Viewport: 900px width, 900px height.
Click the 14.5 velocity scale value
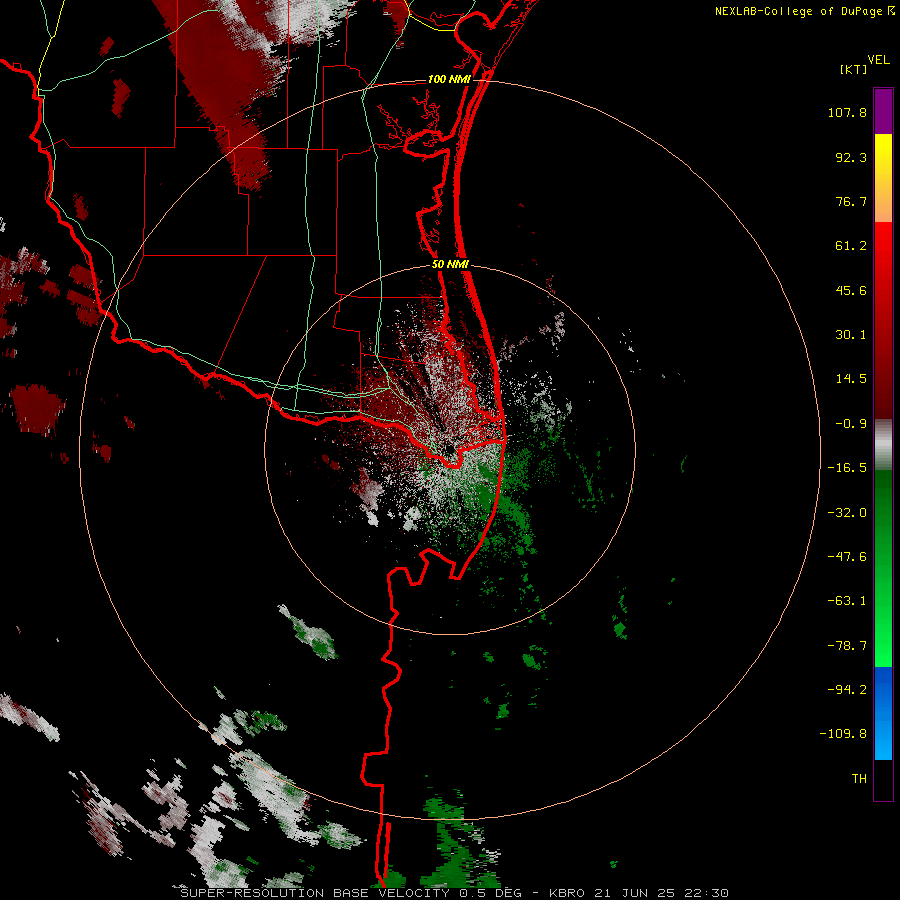[x=851, y=379]
